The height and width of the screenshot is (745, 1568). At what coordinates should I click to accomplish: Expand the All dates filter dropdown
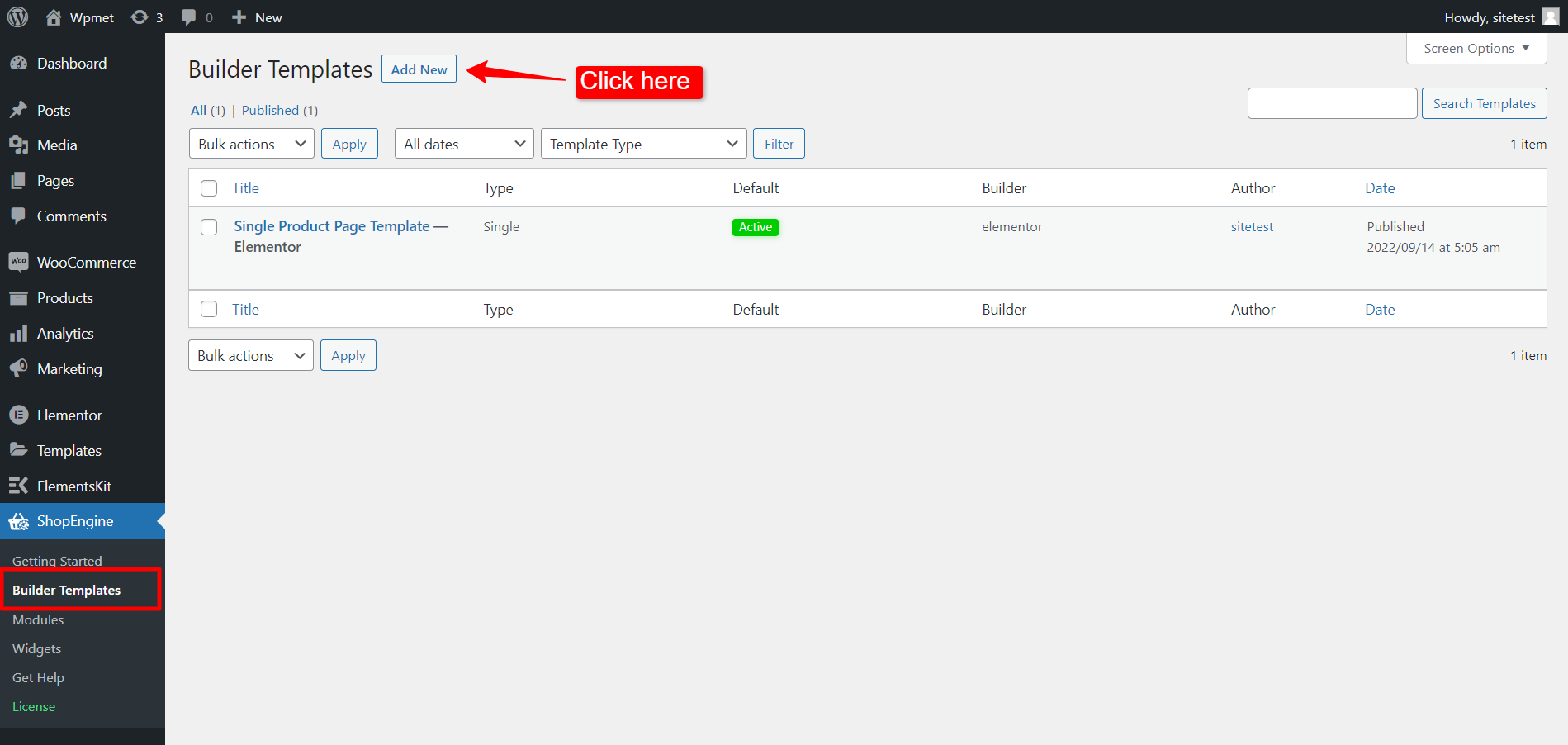[463, 143]
